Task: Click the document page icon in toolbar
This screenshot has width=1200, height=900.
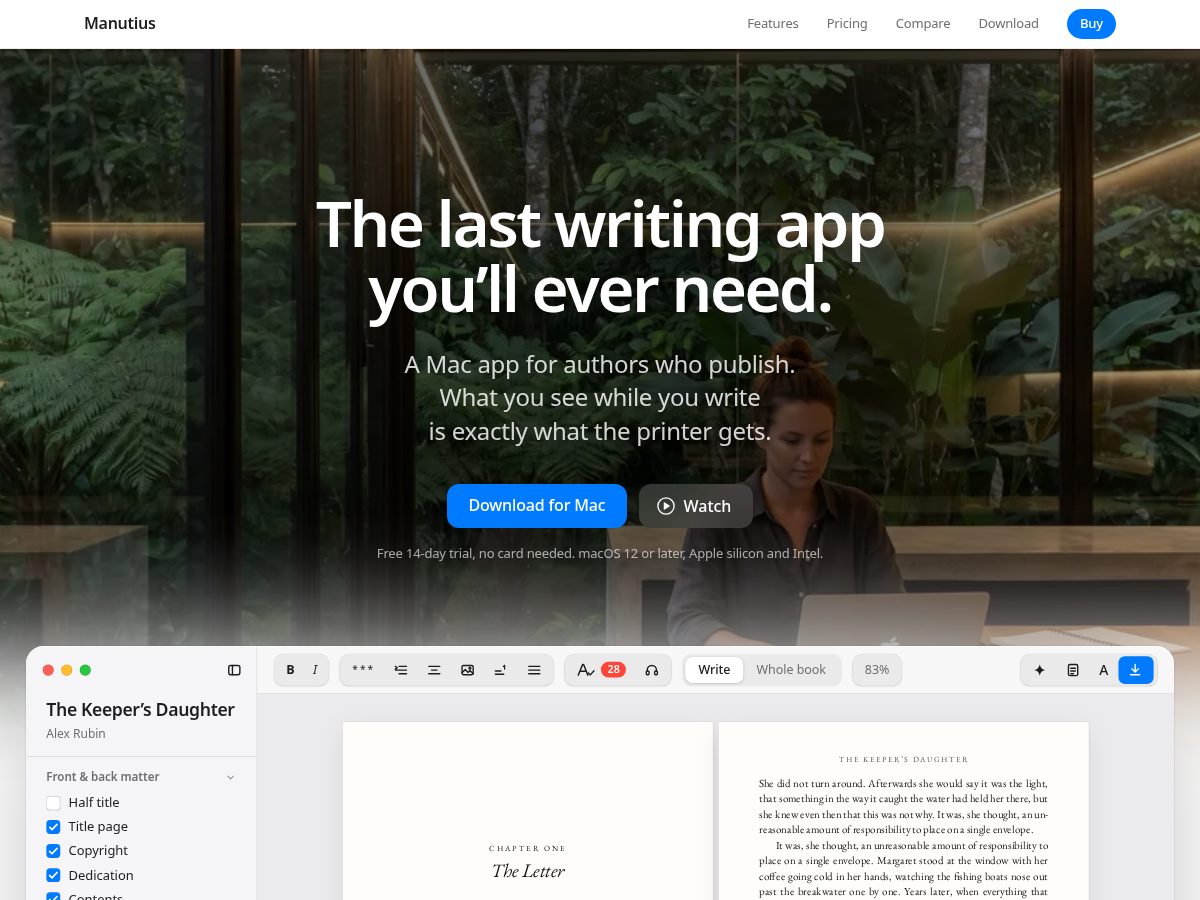Action: click(1073, 670)
